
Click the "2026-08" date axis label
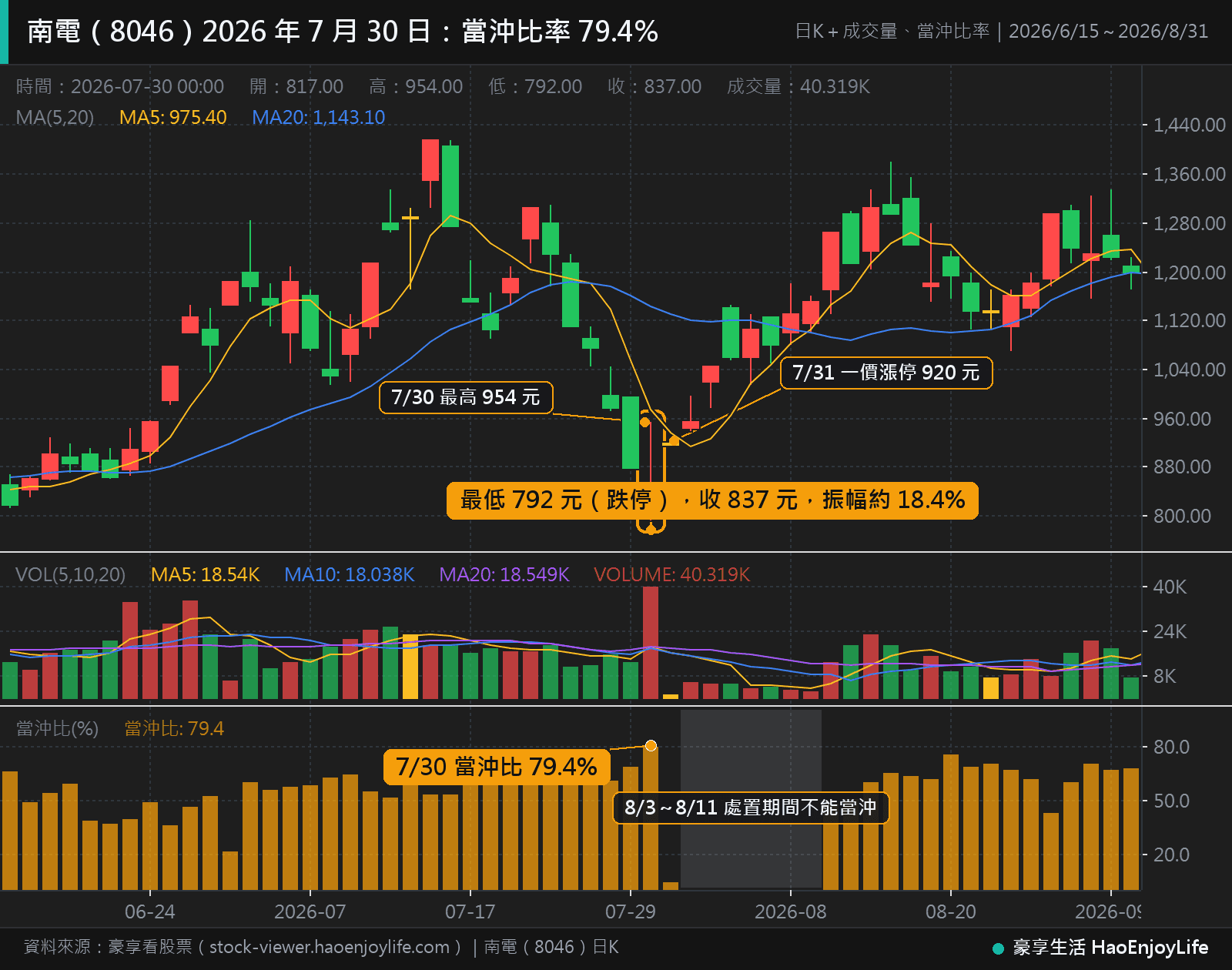[791, 911]
